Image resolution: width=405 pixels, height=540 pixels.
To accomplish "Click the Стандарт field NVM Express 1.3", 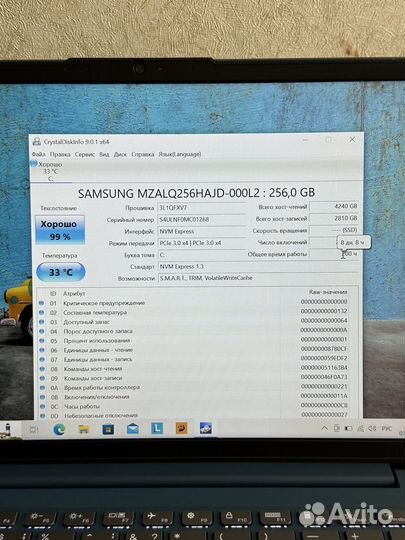I will (x=258, y=267).
